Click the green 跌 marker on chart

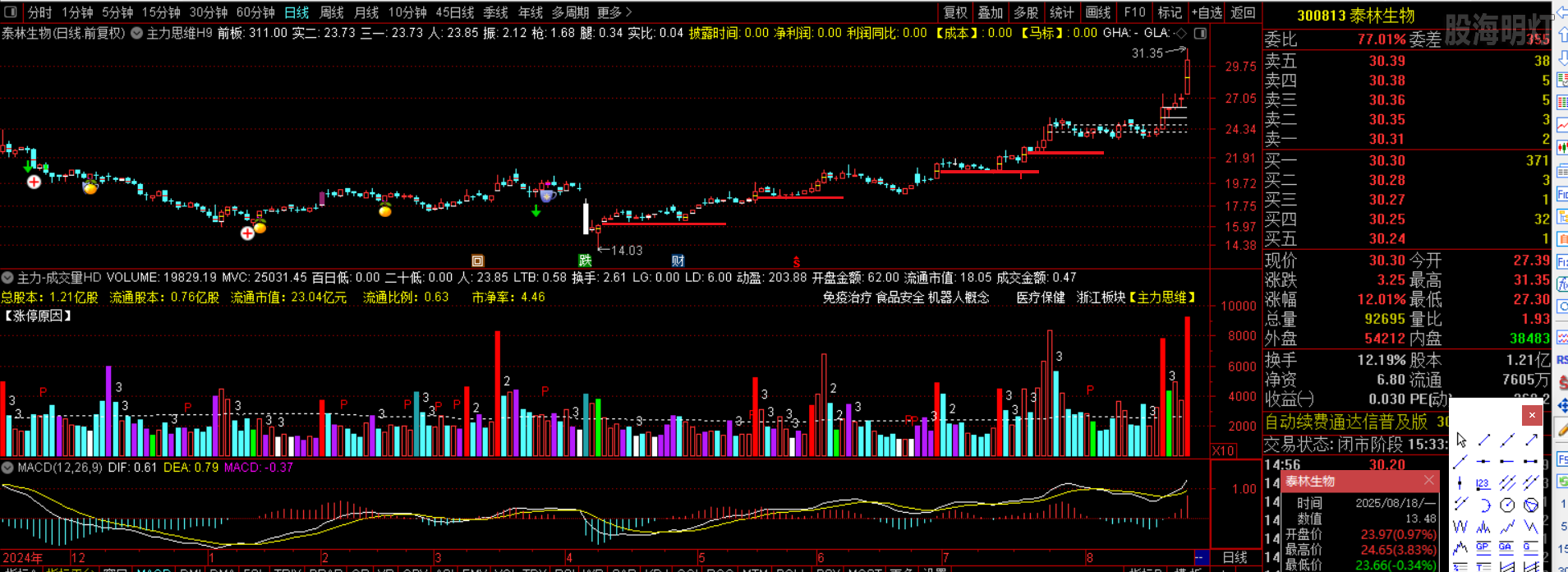click(x=585, y=261)
